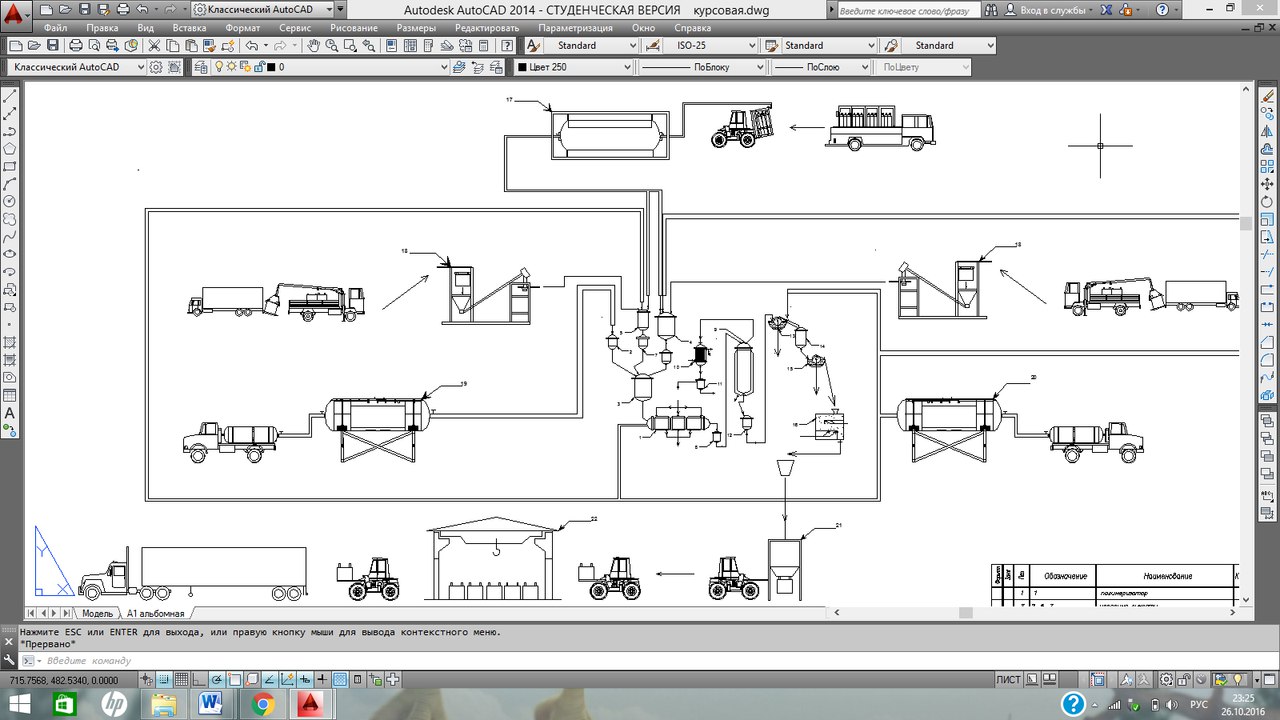This screenshot has width=1280, height=720.
Task: Open the ПоСлою lineweight dropdown
Action: [863, 67]
